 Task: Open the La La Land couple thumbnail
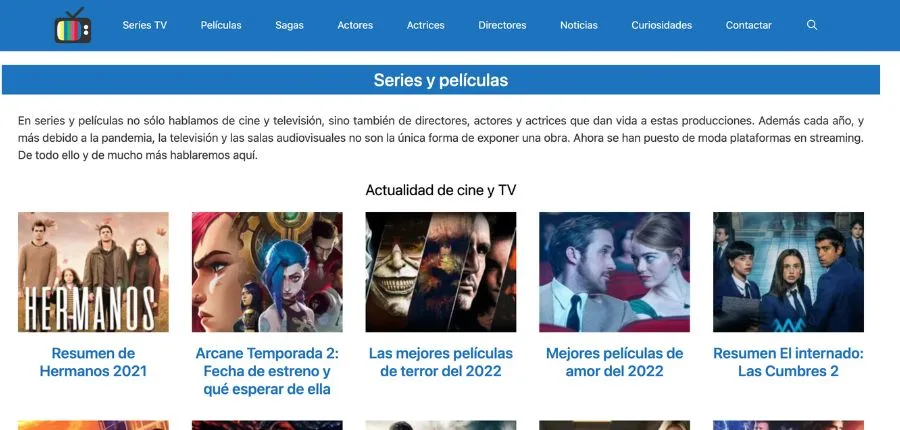(614, 272)
